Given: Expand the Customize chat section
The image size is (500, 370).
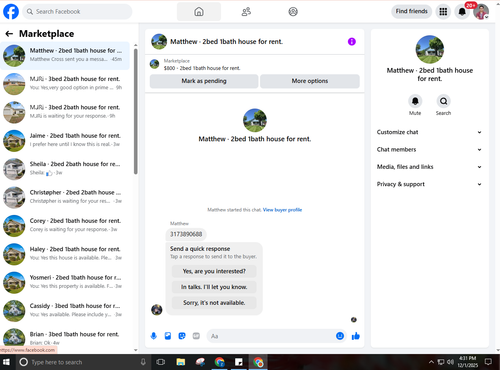Looking at the screenshot, I should point(429,132).
